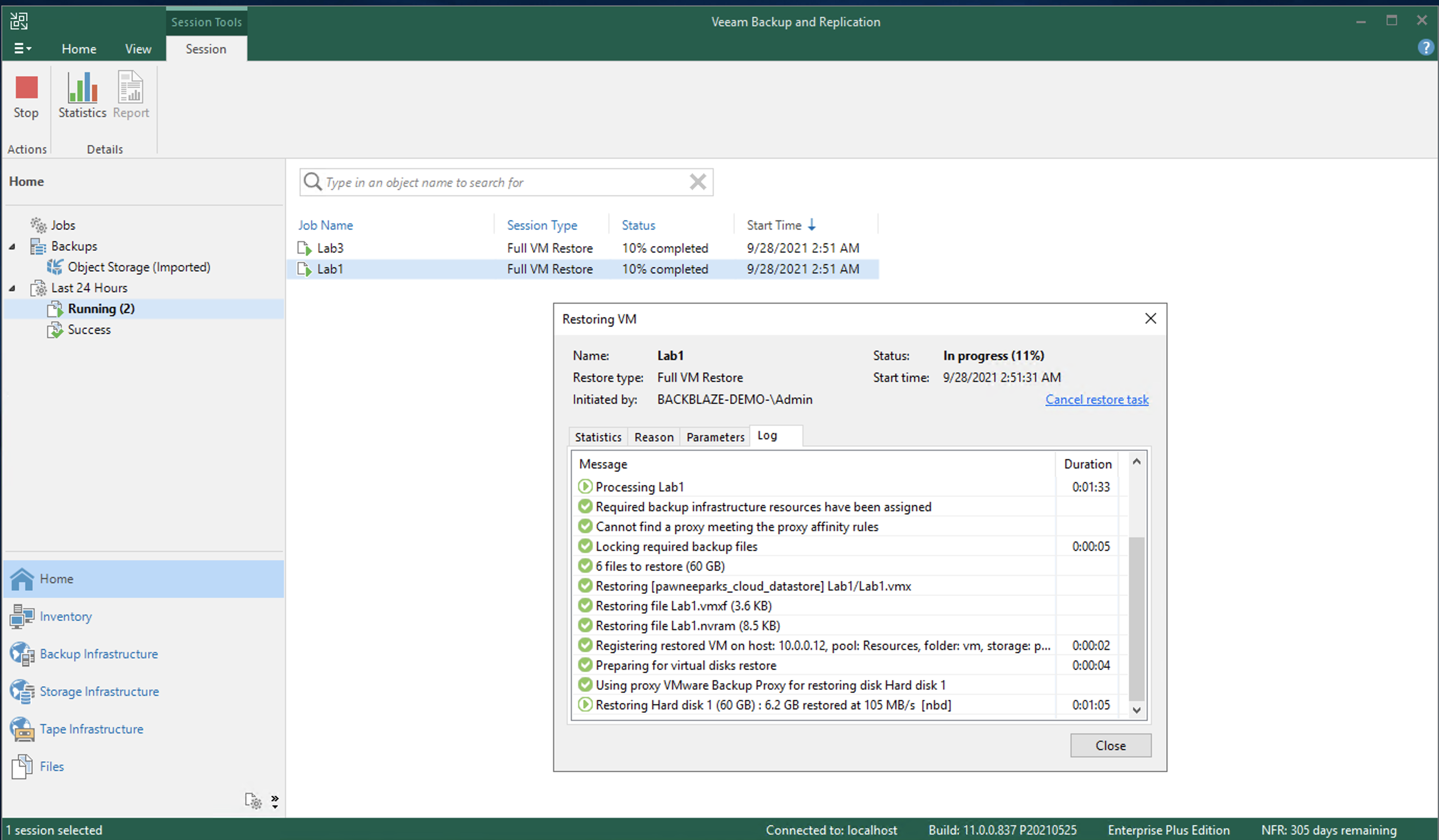This screenshot has width=1439, height=840.
Task: Click the search magnifier icon
Action: coord(313,182)
